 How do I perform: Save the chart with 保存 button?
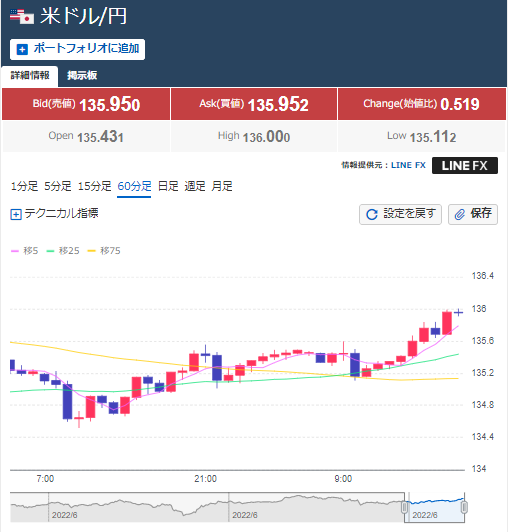[473, 214]
